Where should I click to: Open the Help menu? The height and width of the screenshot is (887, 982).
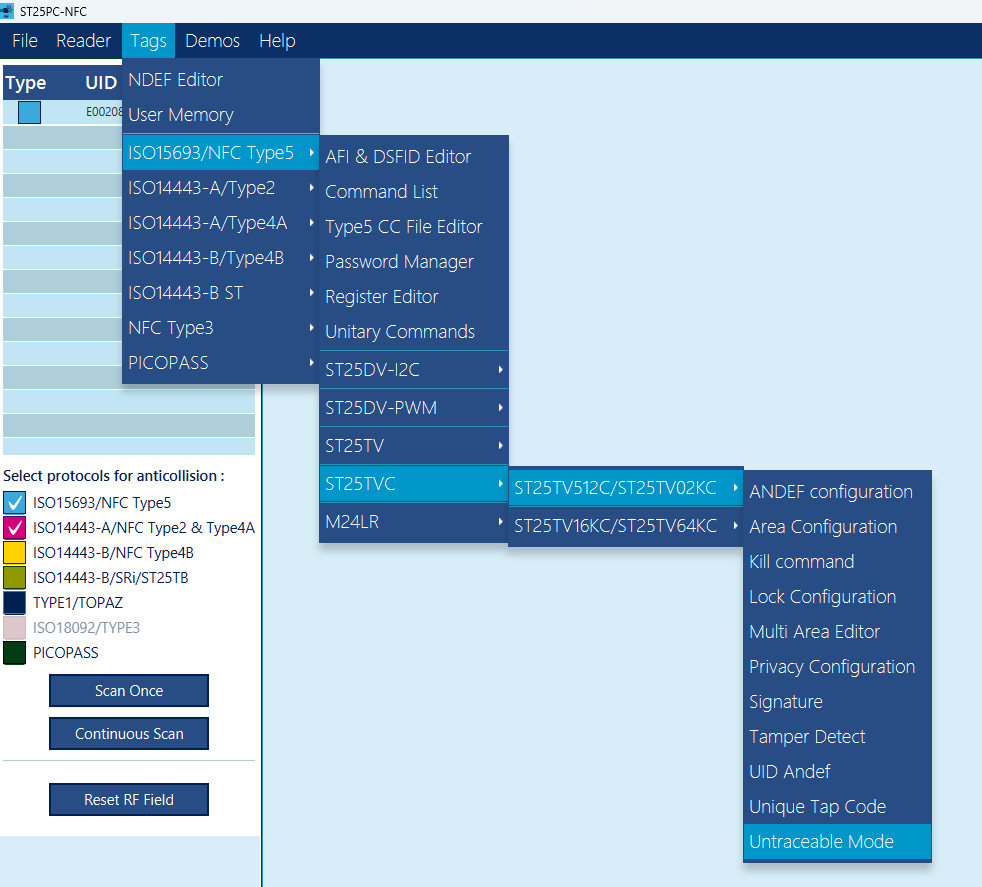pos(277,41)
